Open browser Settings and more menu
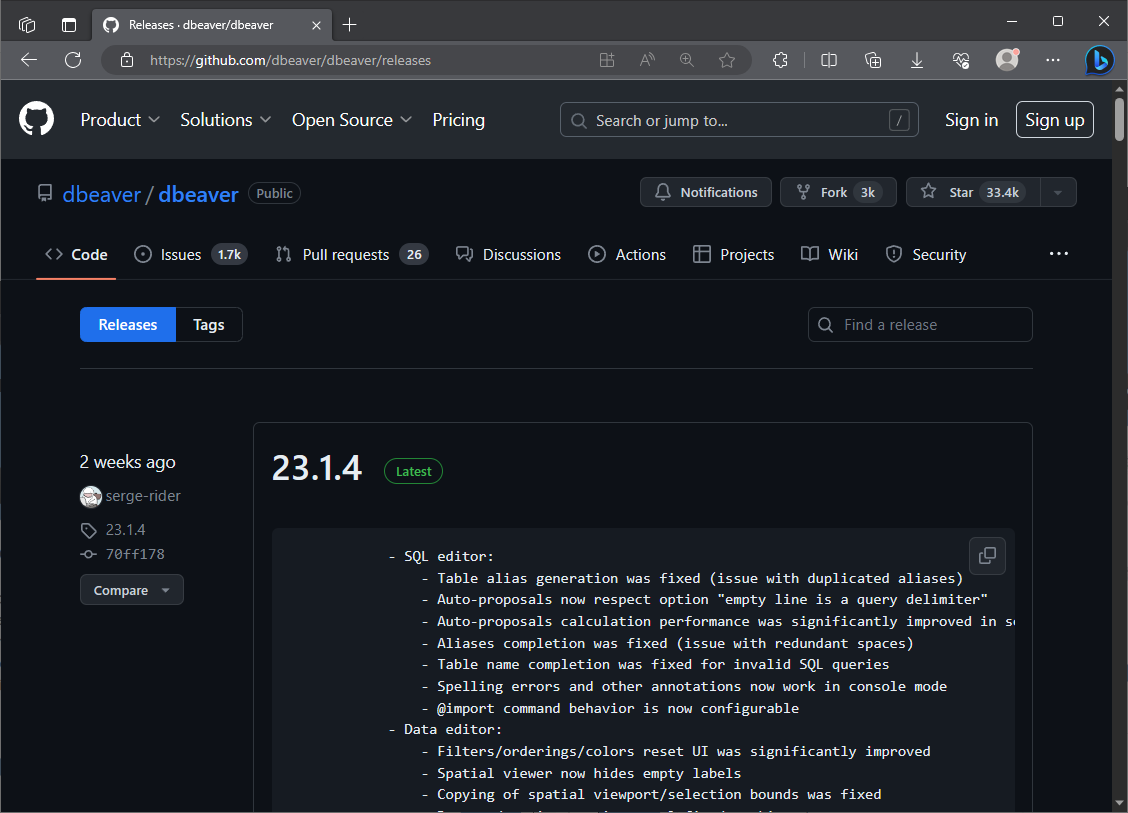The height and width of the screenshot is (813, 1128). coord(1053,60)
